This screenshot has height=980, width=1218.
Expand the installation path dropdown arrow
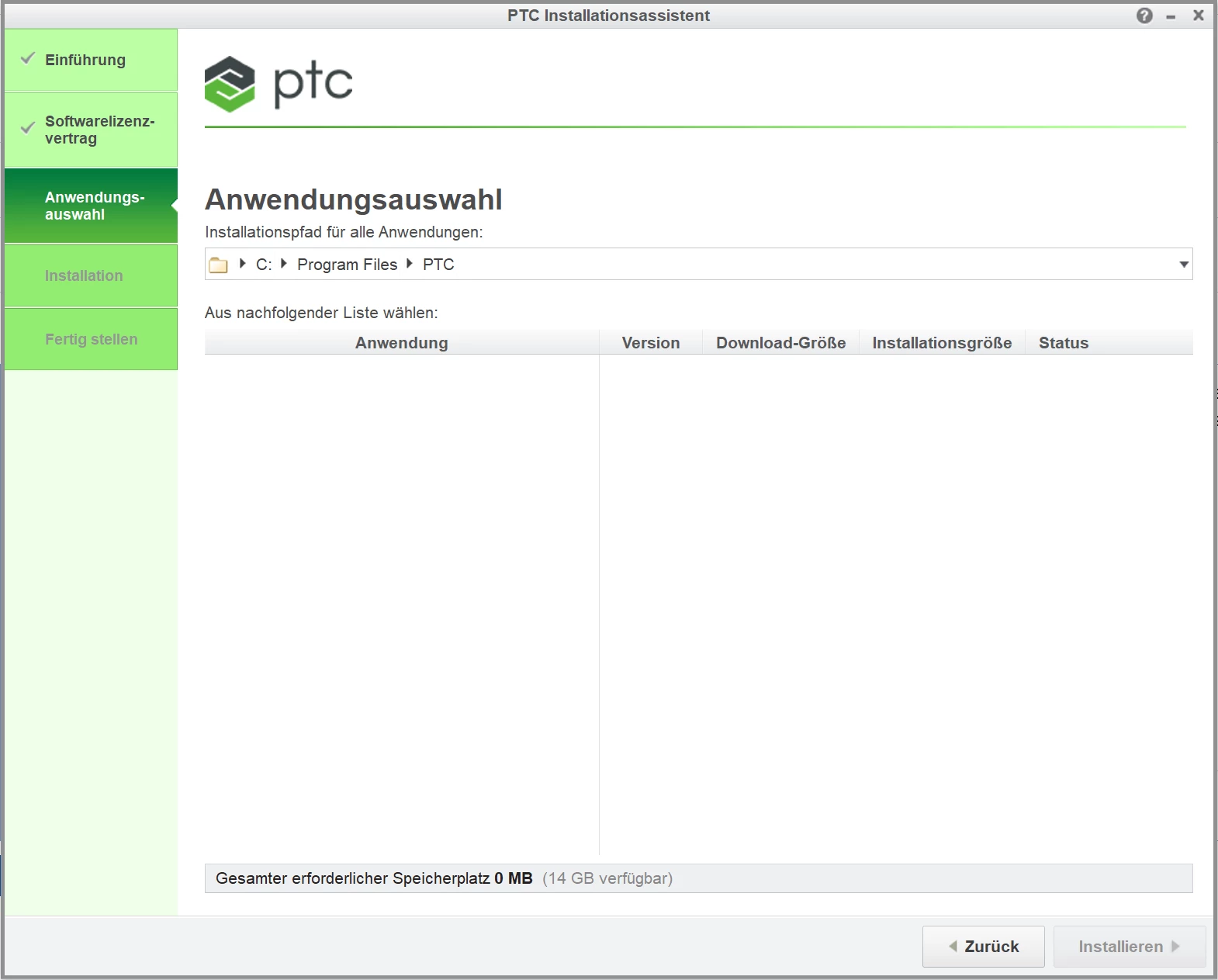(1184, 265)
